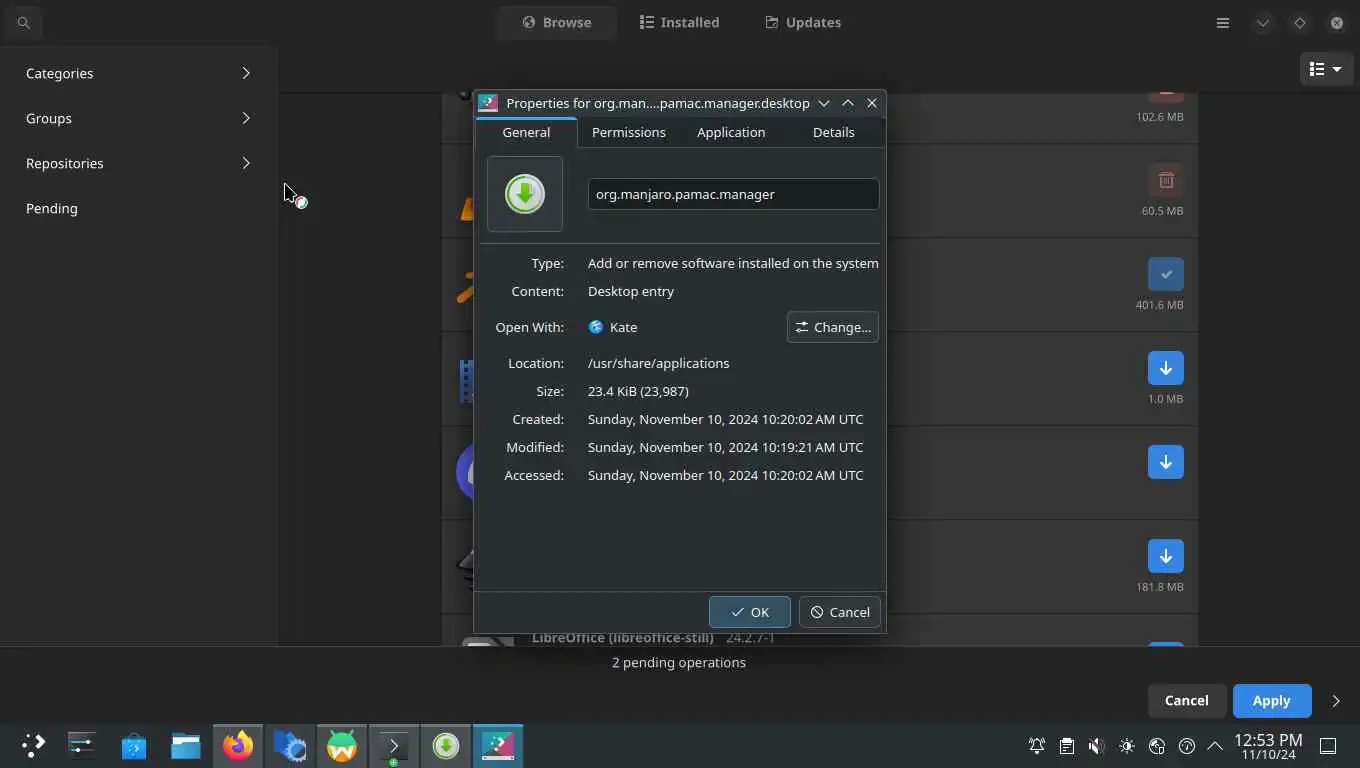Click the Properties window entry in taskbar
Viewport: 1360px width, 768px height.
coord(498,745)
